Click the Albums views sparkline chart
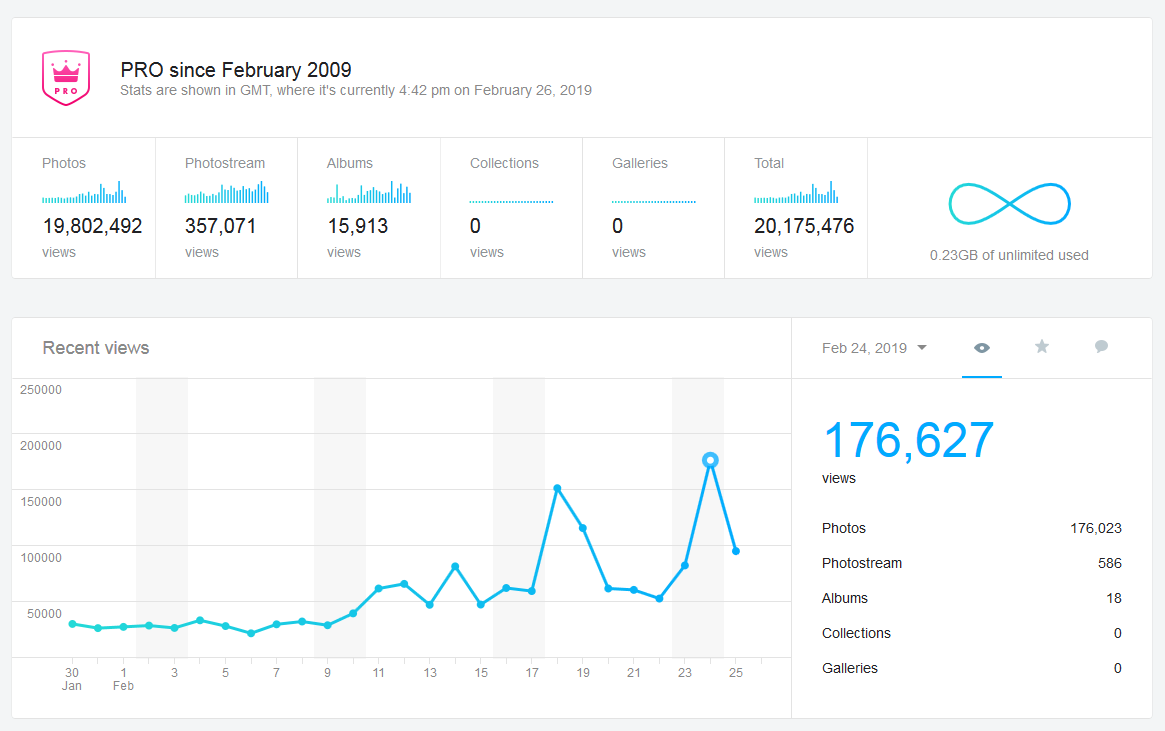Viewport: 1165px width, 731px height. click(x=369, y=193)
